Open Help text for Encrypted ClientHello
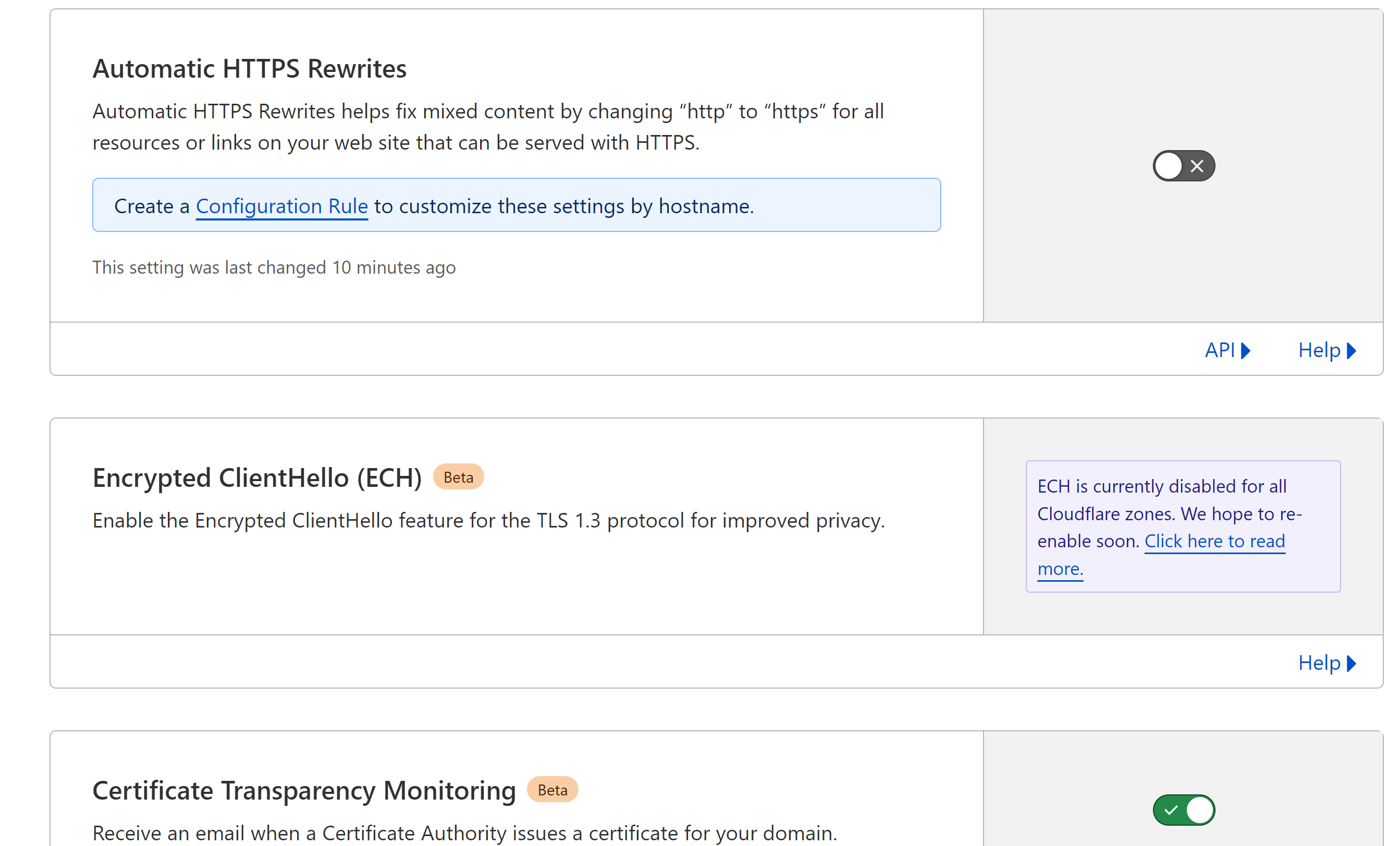The width and height of the screenshot is (1400, 846). tap(1319, 663)
